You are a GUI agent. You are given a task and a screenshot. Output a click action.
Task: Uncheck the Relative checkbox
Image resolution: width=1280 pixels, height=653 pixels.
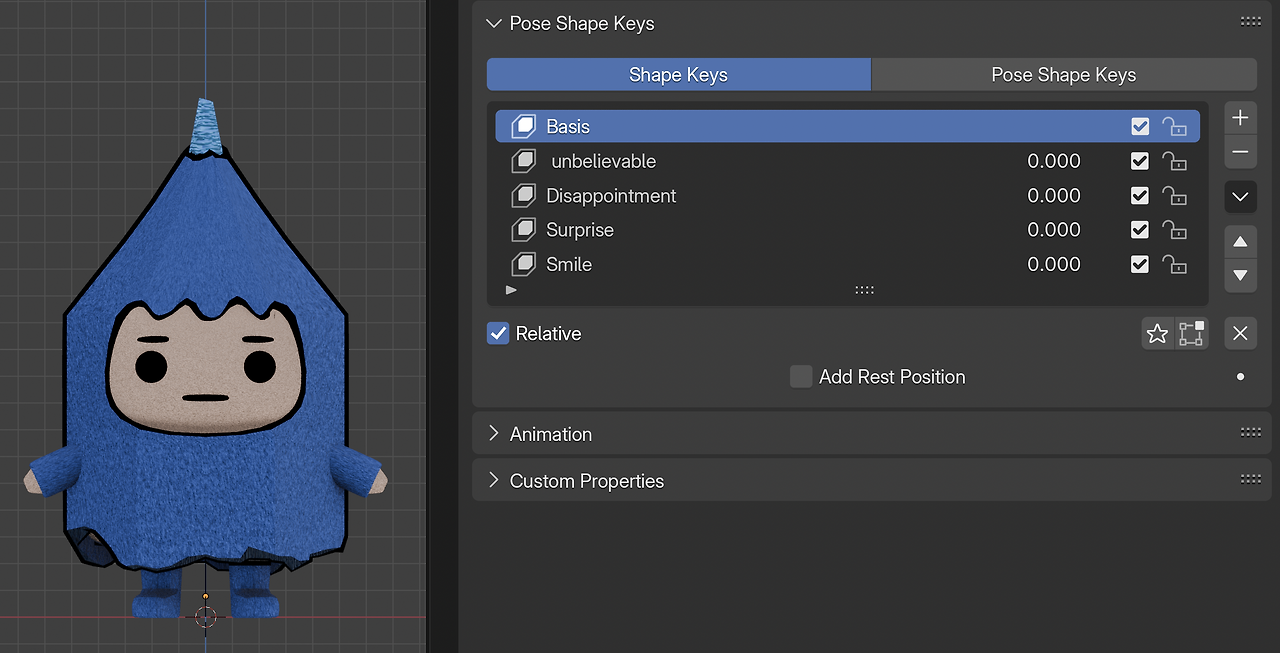click(x=498, y=333)
